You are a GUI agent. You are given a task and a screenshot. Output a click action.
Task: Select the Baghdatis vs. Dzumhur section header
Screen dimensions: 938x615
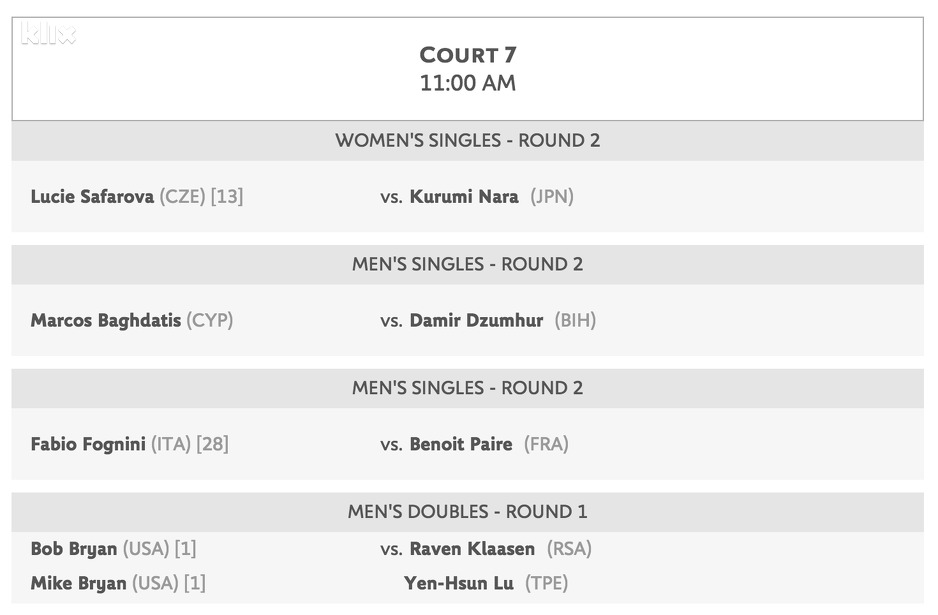(468, 265)
